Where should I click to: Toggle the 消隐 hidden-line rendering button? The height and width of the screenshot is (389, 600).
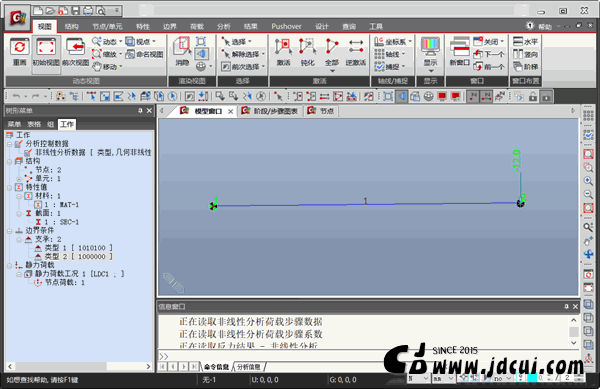point(182,52)
